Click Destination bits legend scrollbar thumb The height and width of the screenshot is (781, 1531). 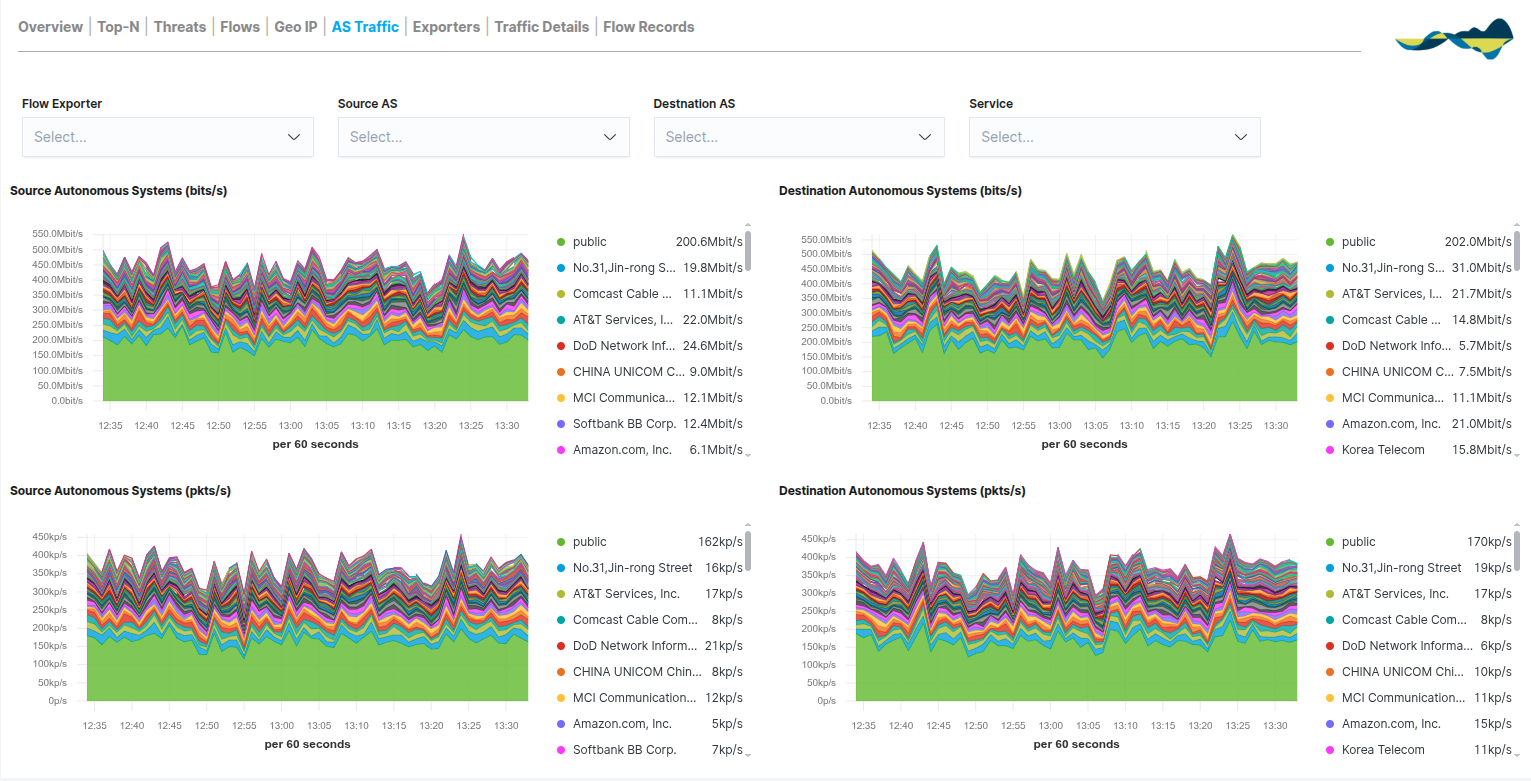pyautogui.click(x=1517, y=251)
